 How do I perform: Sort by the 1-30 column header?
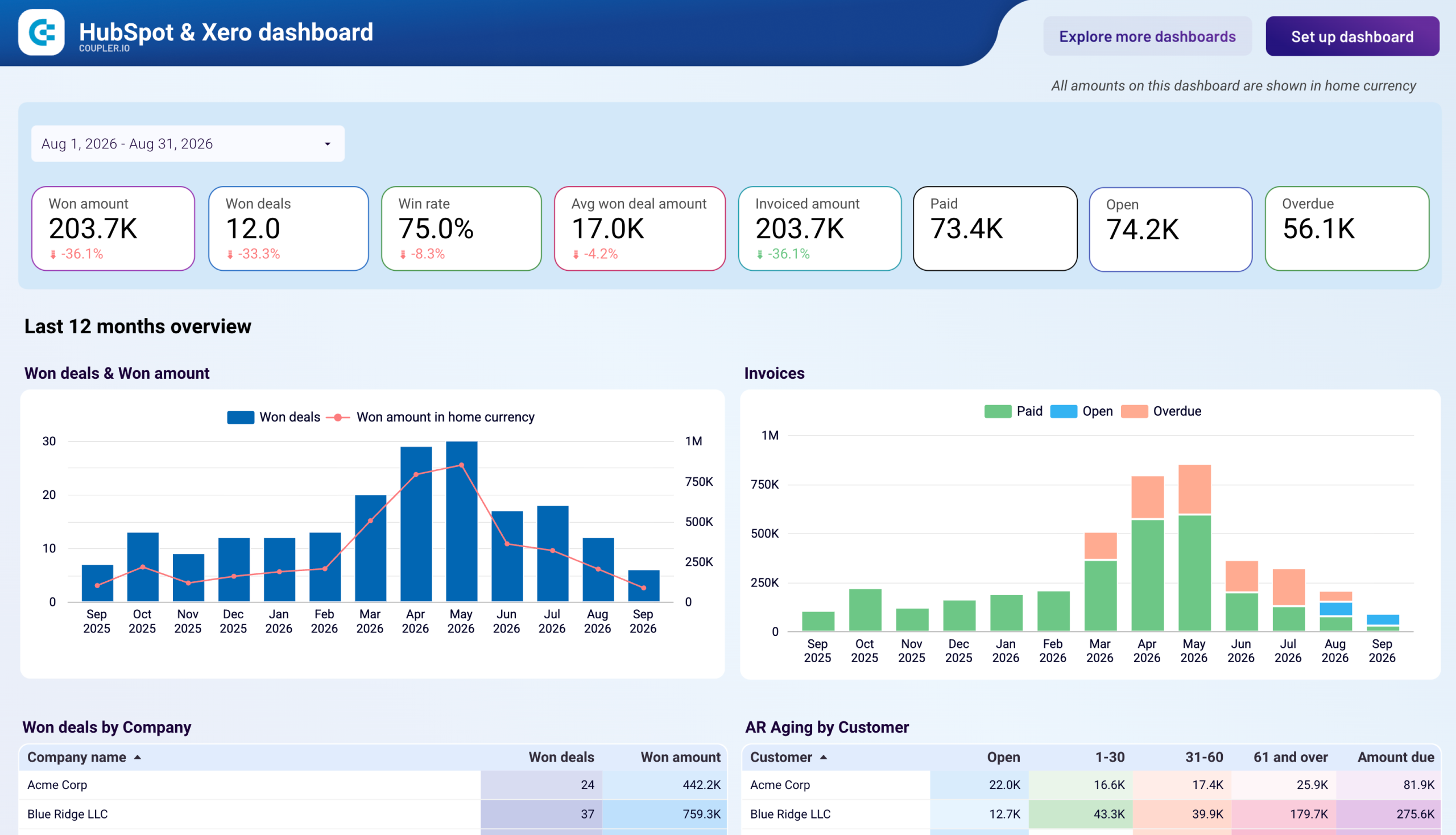pyautogui.click(x=1110, y=757)
